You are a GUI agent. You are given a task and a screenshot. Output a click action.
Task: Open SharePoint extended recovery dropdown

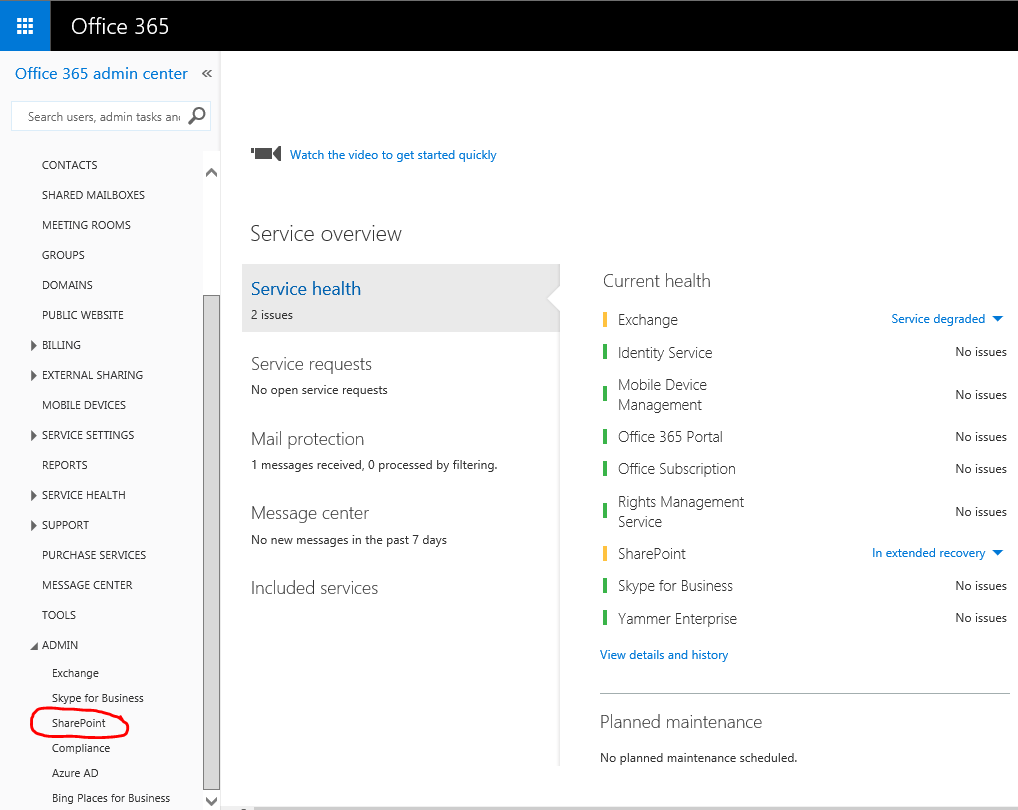point(937,553)
